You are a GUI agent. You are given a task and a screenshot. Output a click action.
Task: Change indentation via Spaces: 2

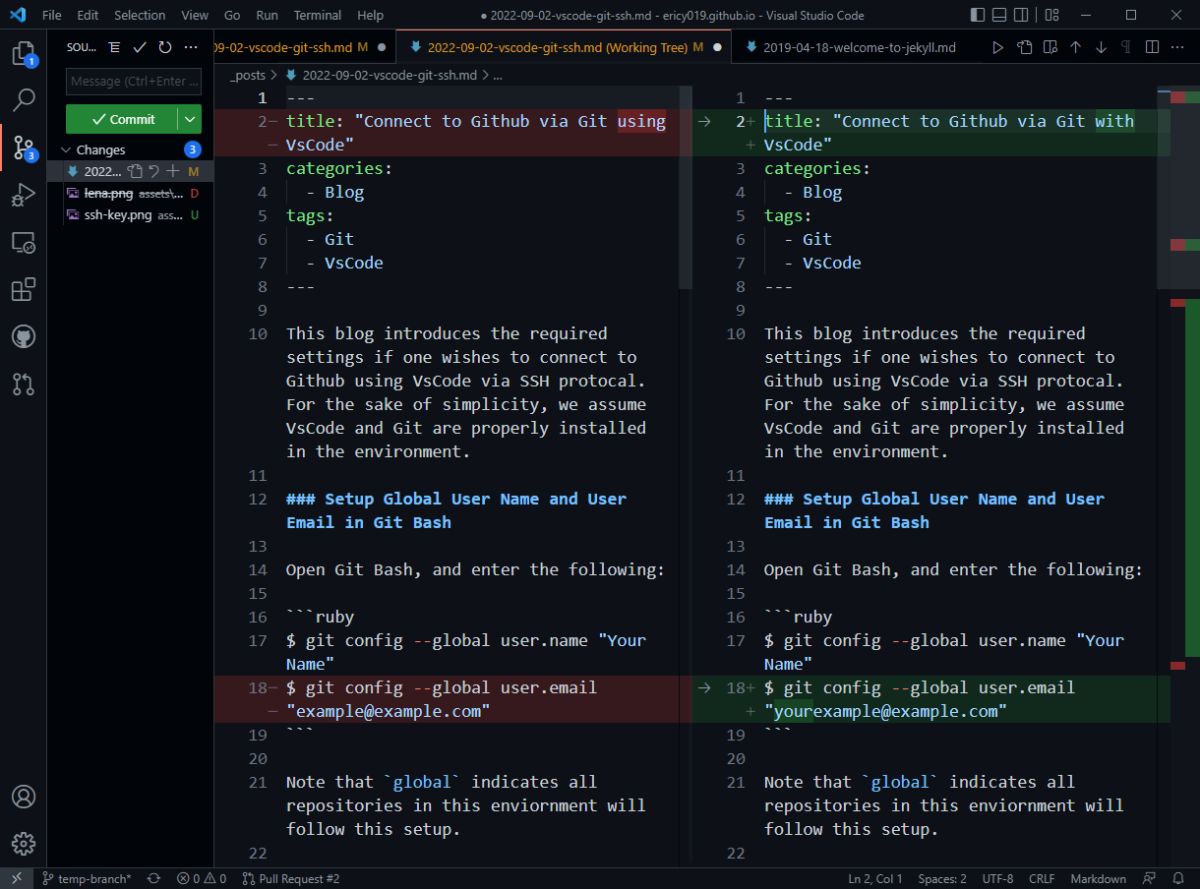coord(942,879)
